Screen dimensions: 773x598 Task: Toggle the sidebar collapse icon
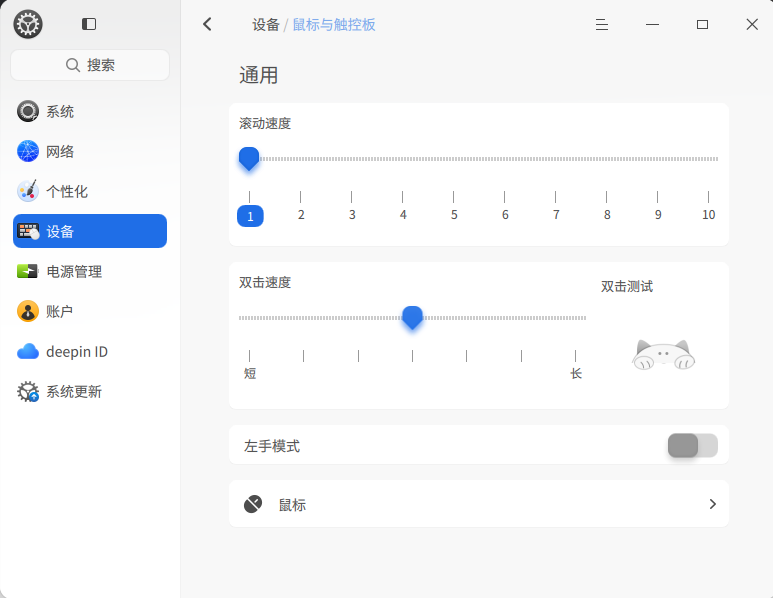pyautogui.click(x=89, y=24)
